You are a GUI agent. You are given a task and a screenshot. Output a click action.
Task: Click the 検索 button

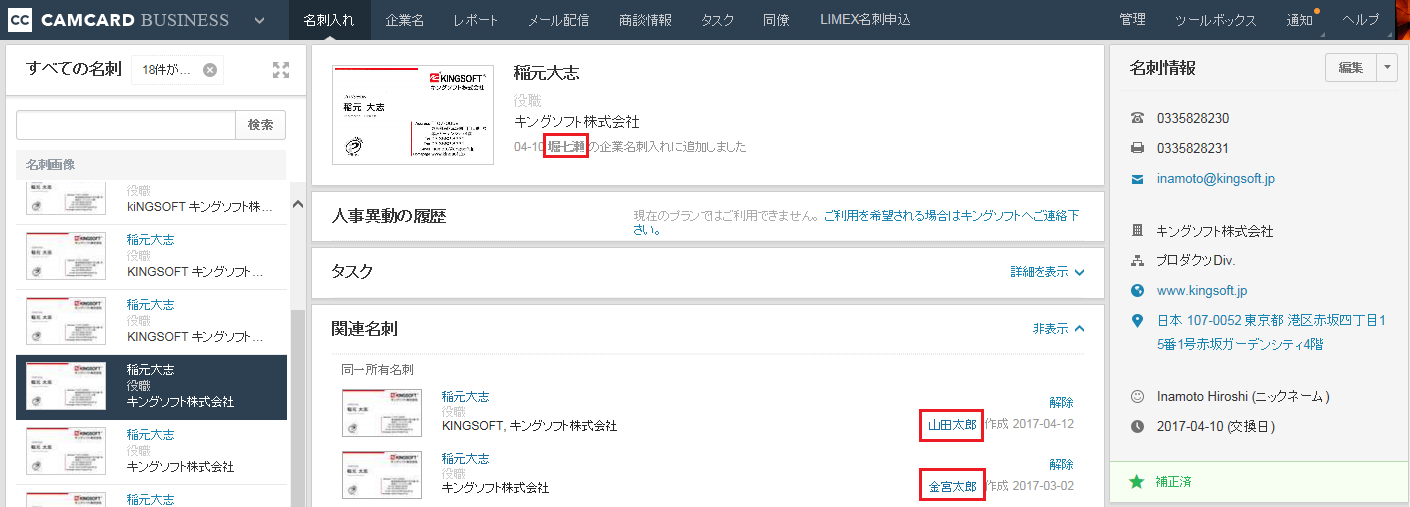[260, 125]
